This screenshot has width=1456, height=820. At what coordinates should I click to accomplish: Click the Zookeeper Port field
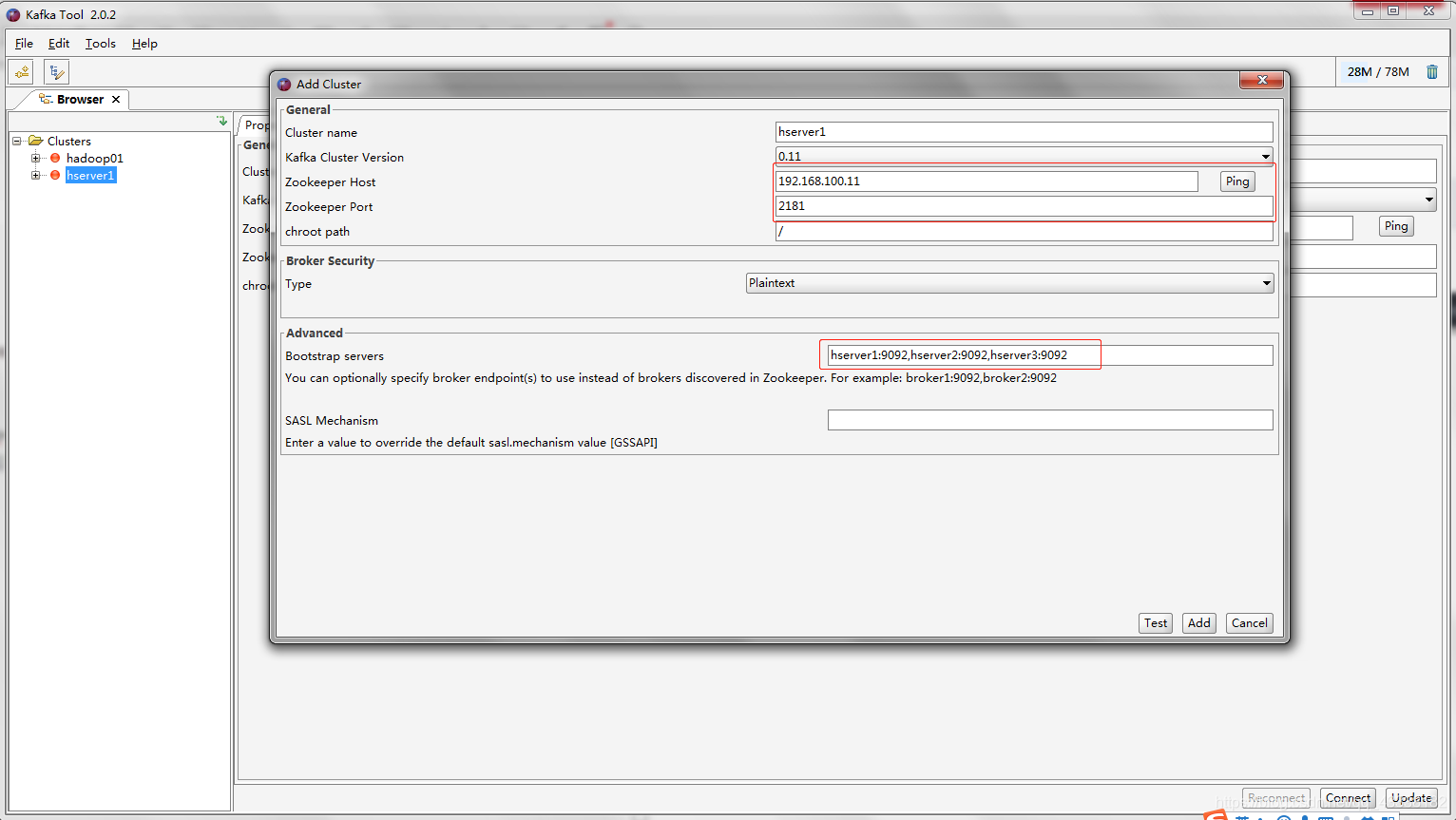coord(1024,206)
